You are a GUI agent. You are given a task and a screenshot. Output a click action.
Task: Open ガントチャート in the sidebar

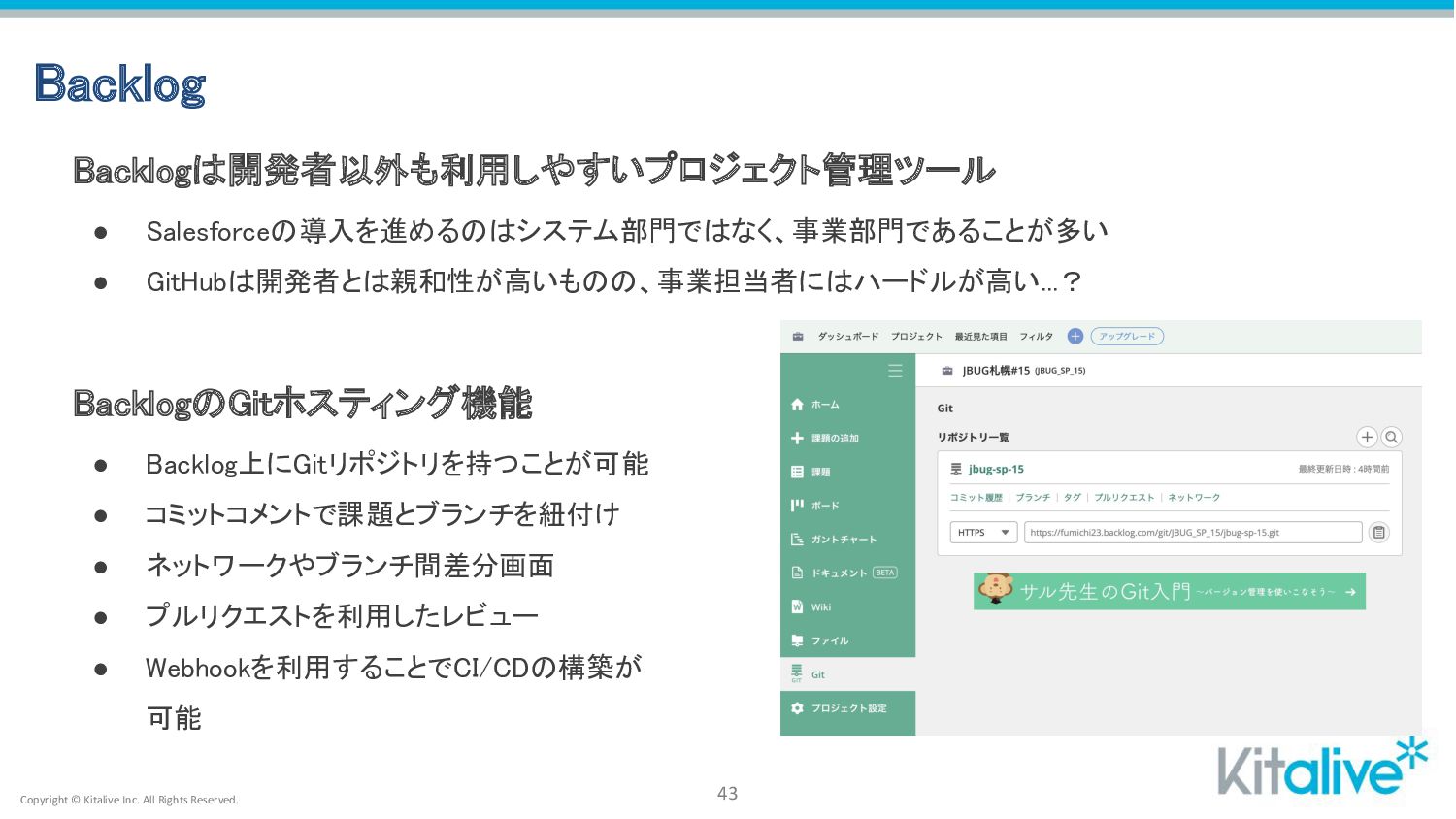[848, 540]
